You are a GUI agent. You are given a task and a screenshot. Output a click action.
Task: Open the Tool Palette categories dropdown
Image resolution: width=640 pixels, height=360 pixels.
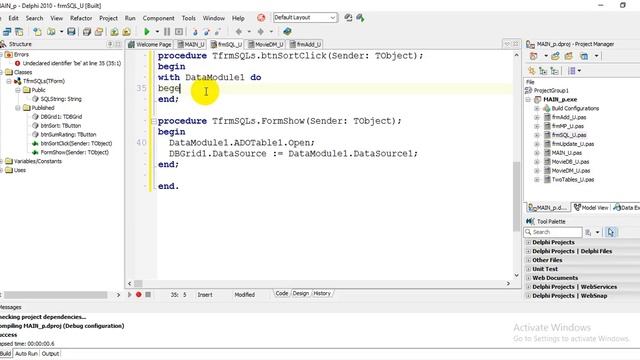[x=597, y=232]
